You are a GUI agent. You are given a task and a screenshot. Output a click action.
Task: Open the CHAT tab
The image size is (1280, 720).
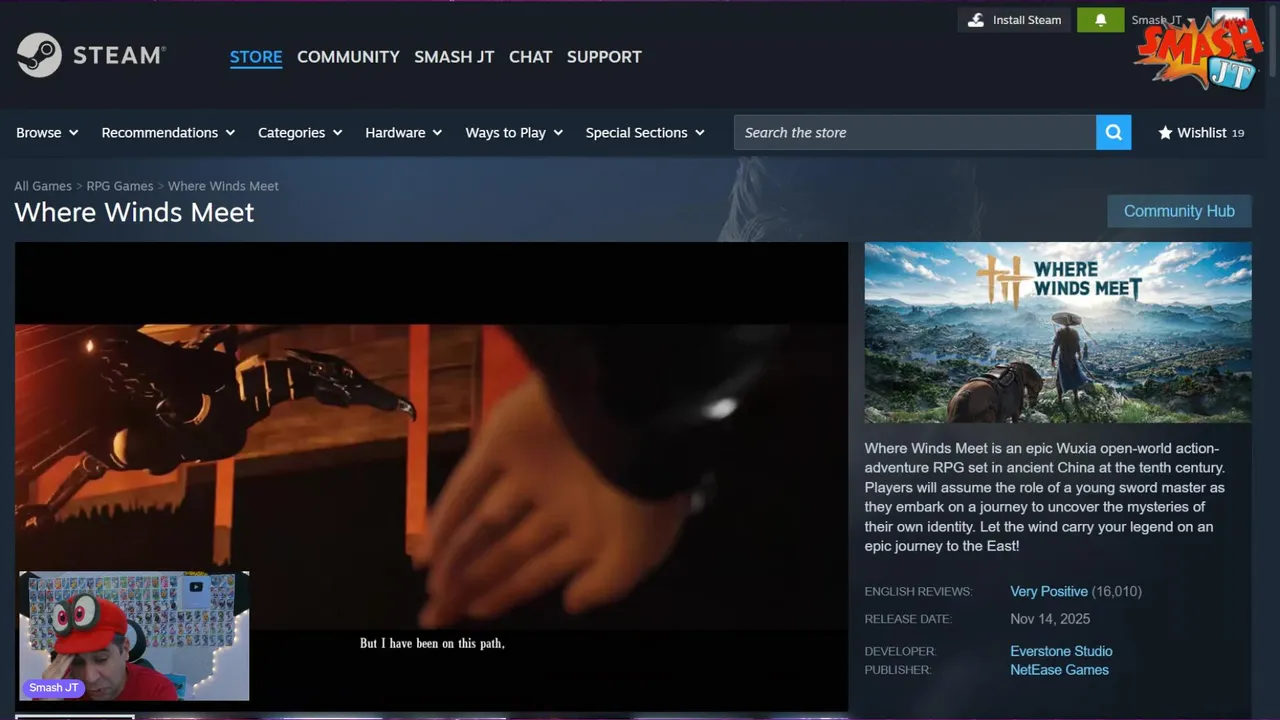530,57
